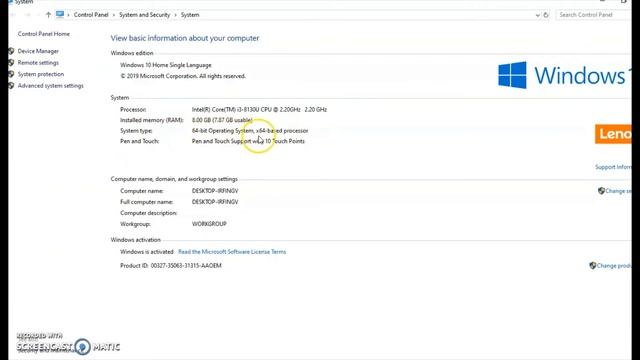Open Device Manager from the sidebar
Viewport: 640px width, 360px height.
(x=38, y=51)
